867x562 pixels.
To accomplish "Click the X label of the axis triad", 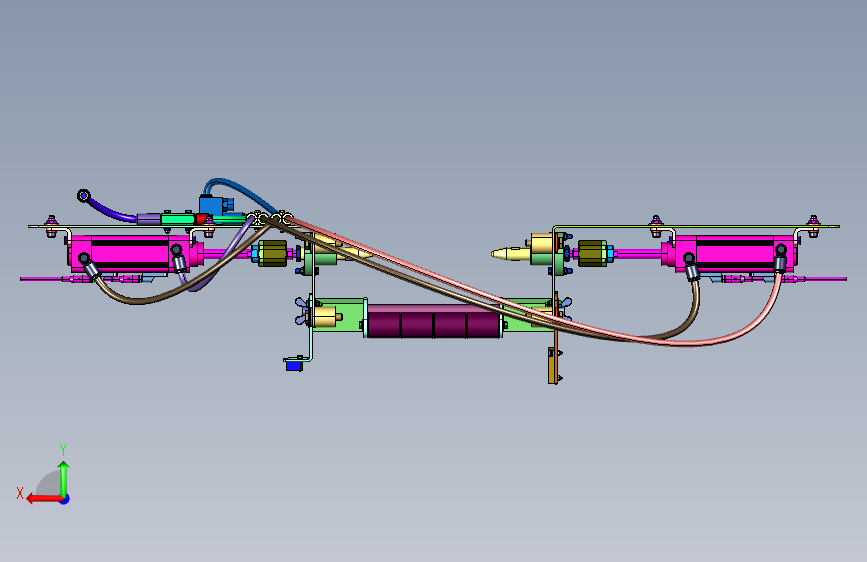I will pyautogui.click(x=20, y=493).
